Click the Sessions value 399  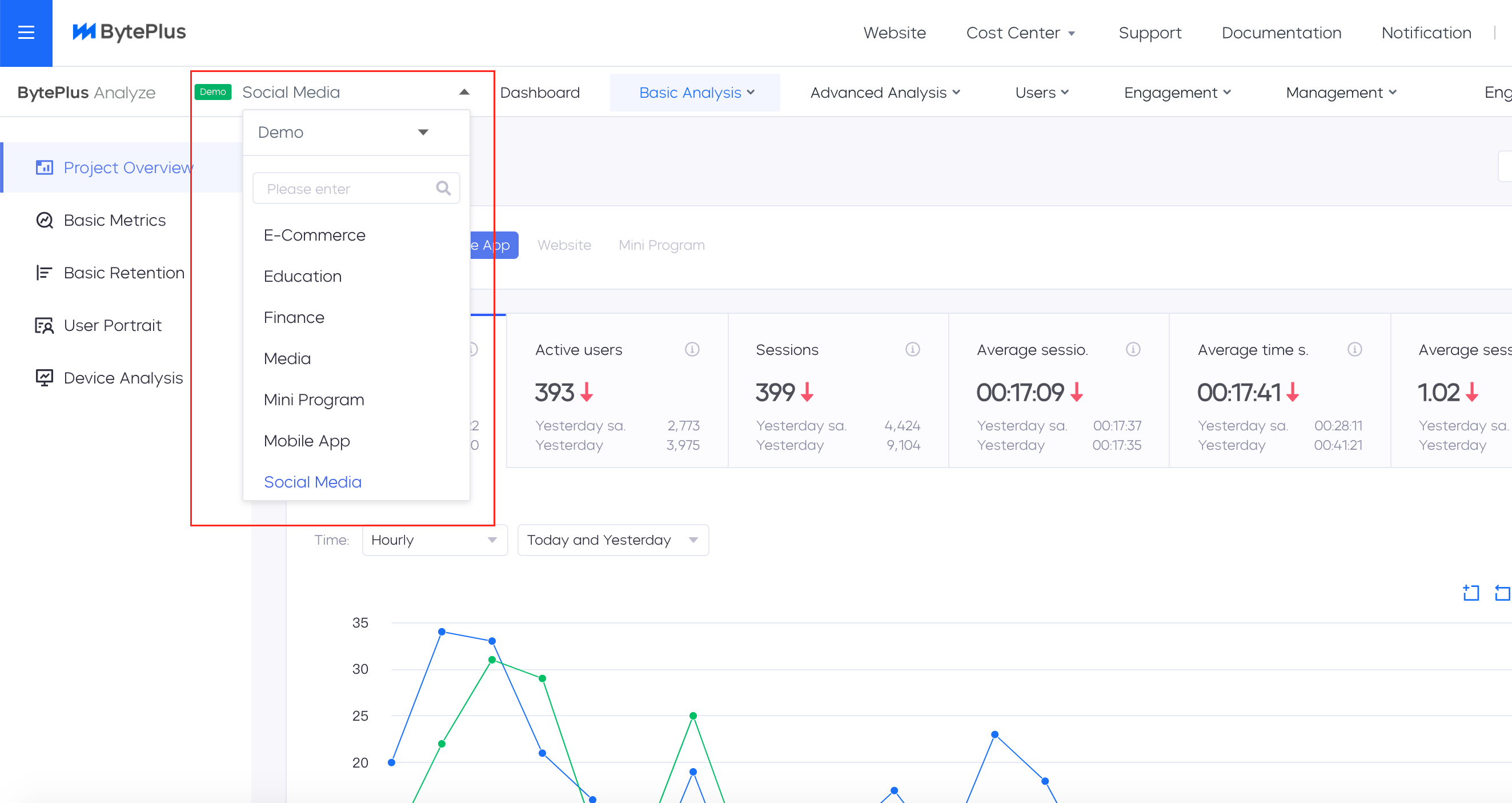[775, 393]
